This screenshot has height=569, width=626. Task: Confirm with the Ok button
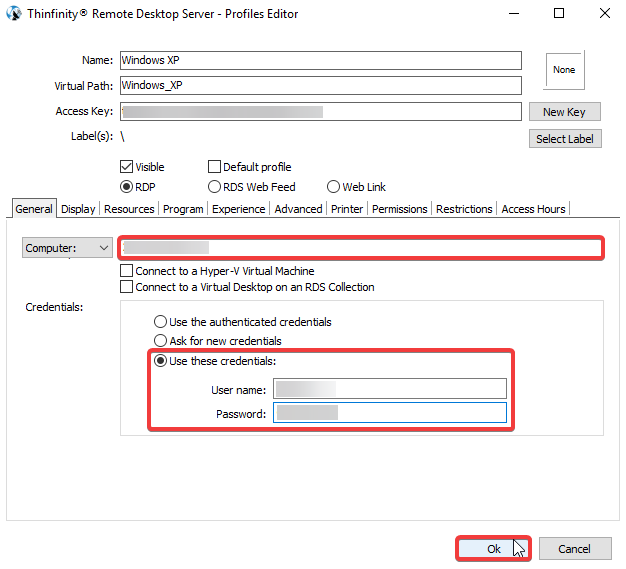(x=493, y=549)
